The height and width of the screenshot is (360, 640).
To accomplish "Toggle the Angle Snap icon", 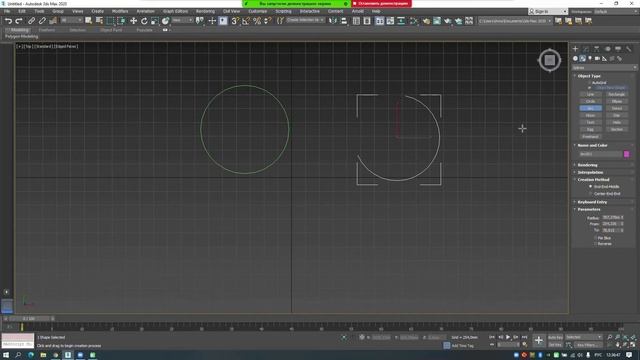I will point(246,21).
